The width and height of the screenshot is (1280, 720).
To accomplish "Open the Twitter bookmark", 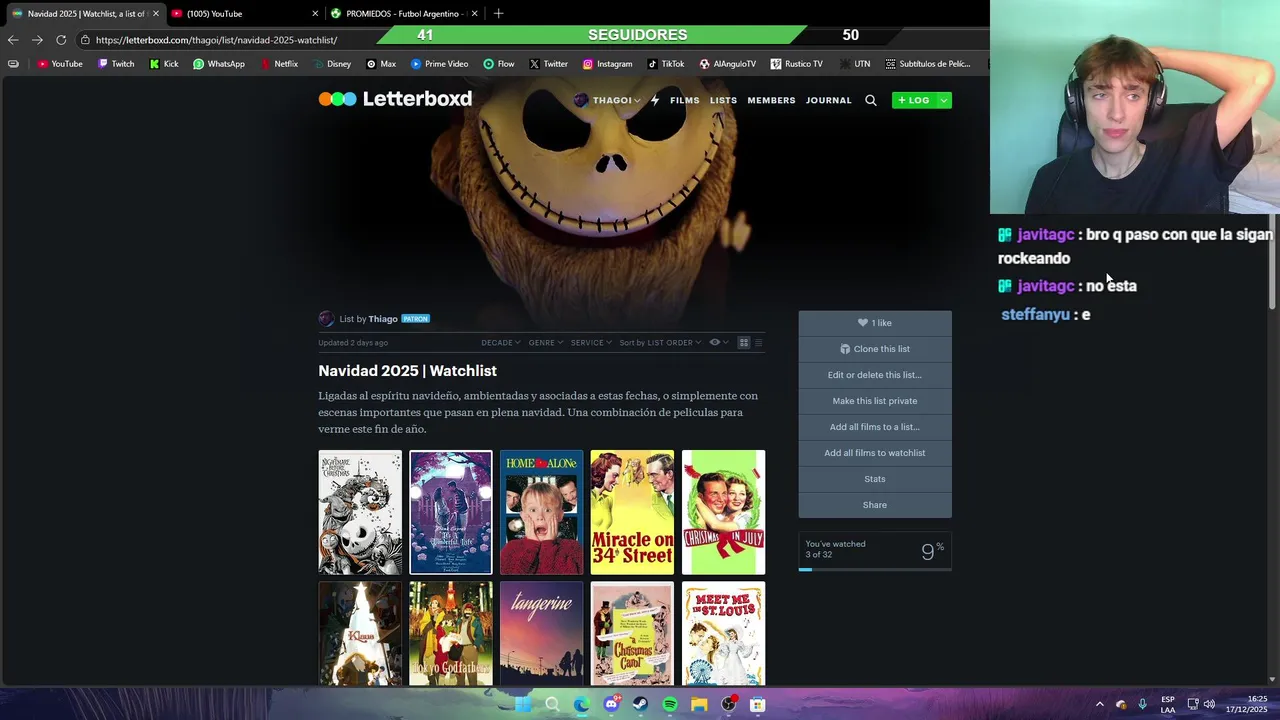I will [548, 64].
